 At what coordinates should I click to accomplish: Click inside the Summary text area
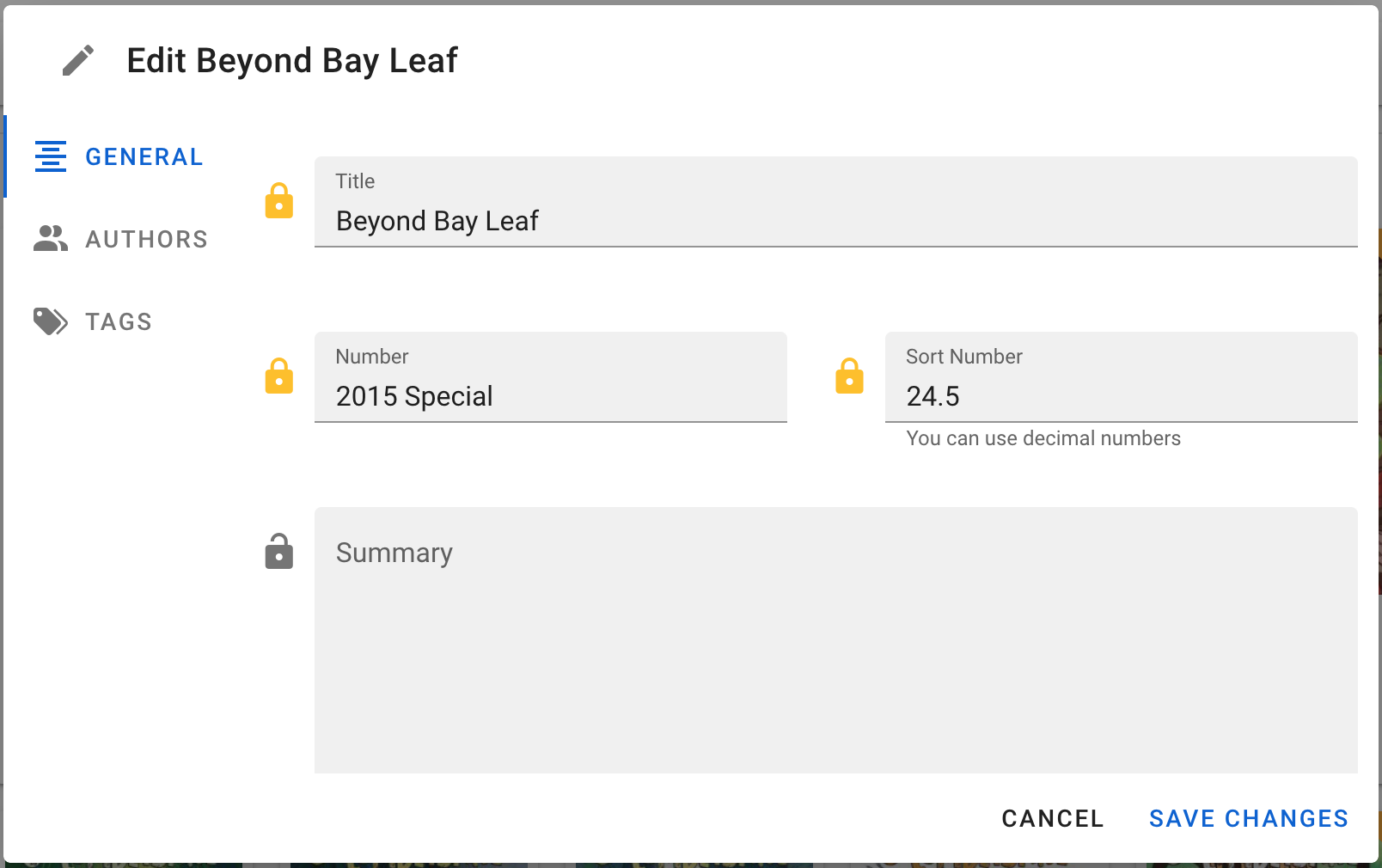835,653
